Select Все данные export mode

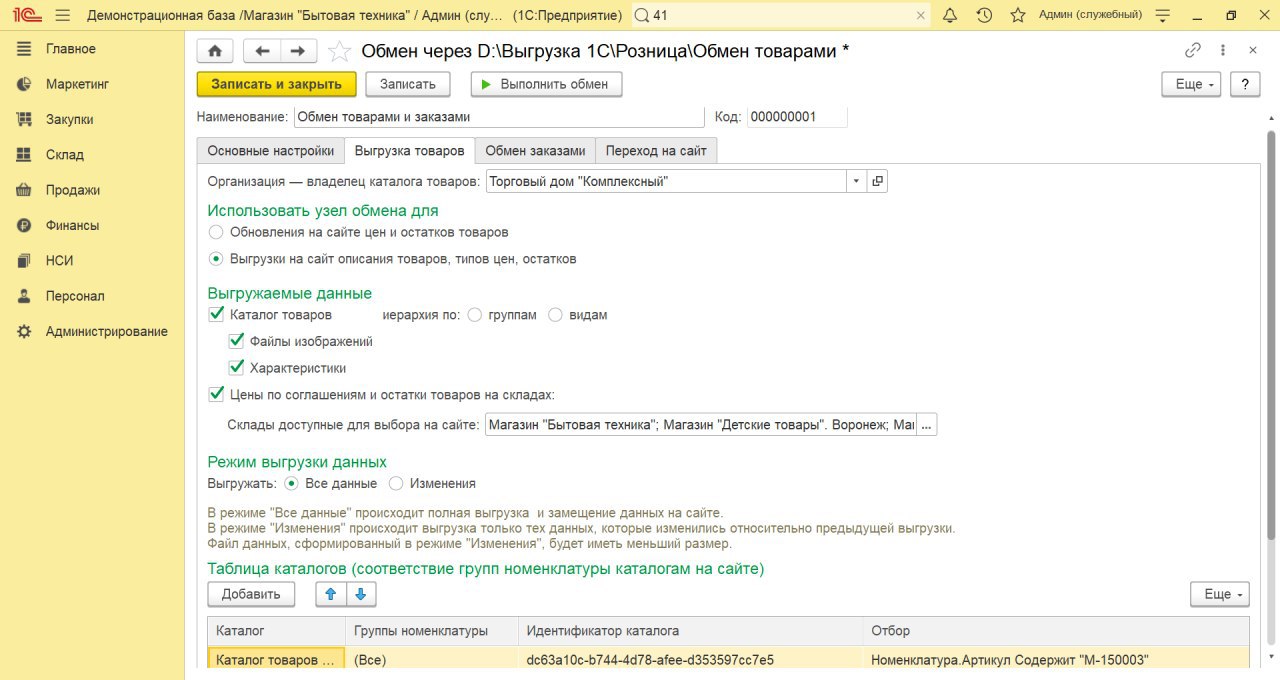[x=292, y=483]
